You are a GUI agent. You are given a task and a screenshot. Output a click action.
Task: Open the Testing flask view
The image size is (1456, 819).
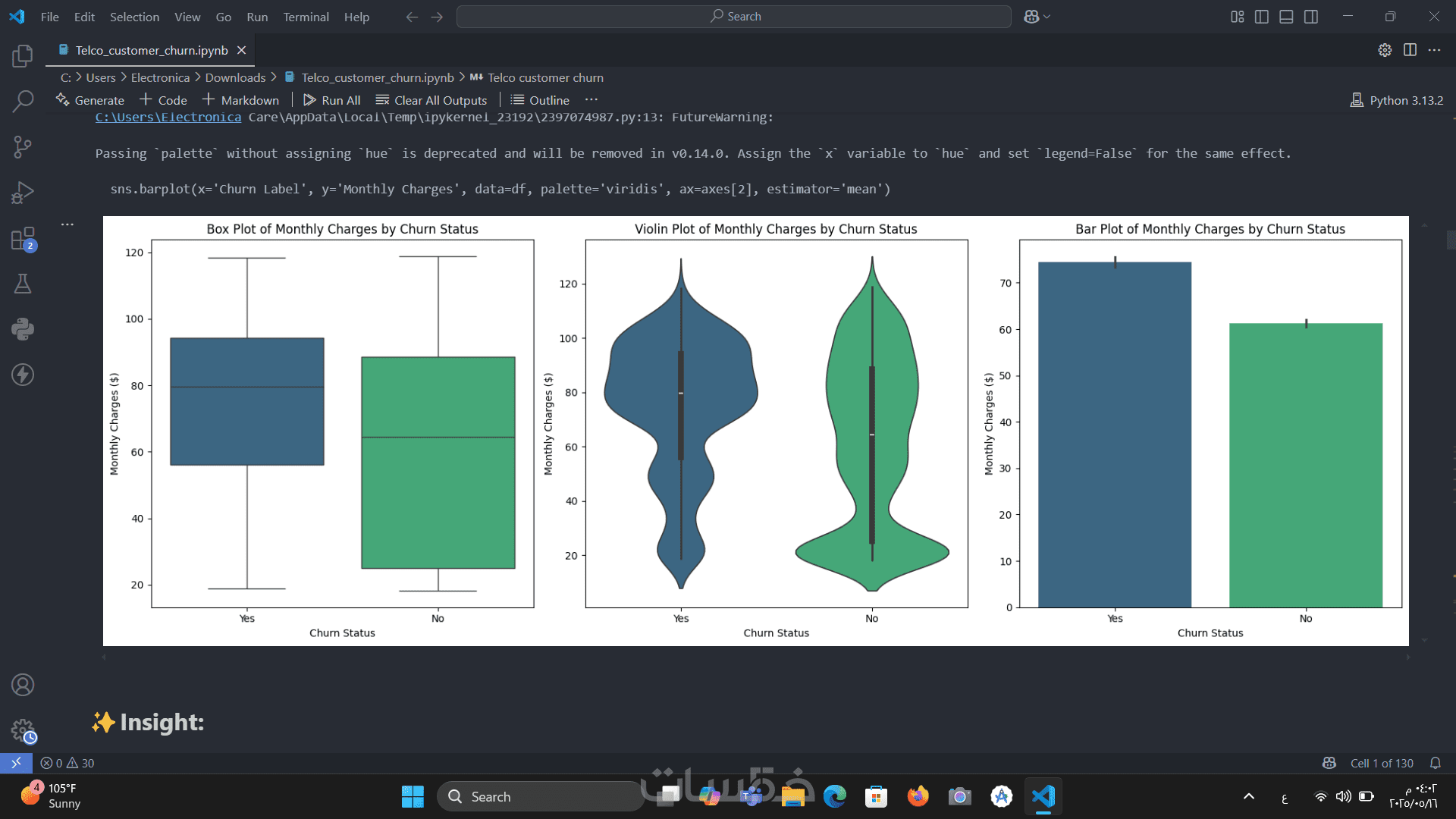[23, 284]
